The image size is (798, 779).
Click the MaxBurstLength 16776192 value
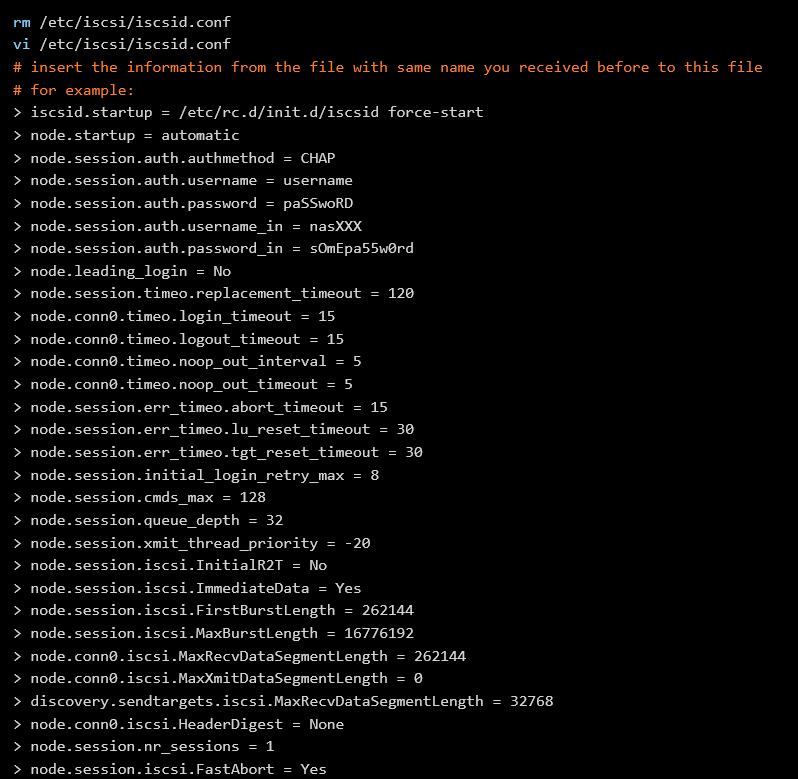point(379,633)
